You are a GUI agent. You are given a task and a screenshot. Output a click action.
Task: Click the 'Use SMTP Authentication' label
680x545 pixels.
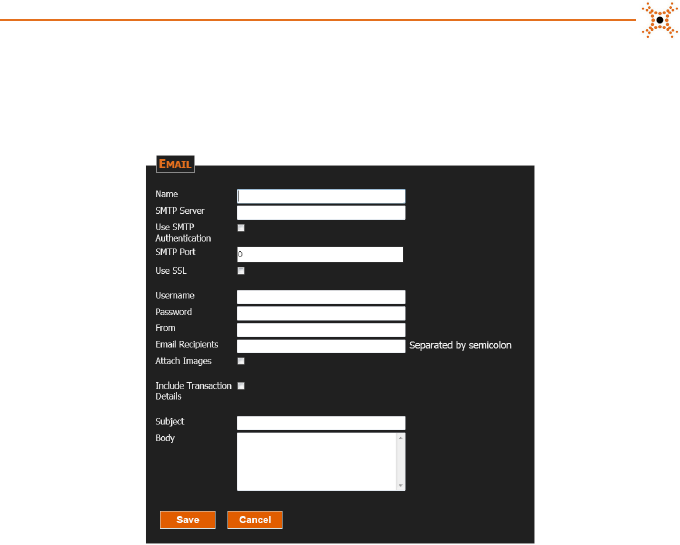click(183, 233)
